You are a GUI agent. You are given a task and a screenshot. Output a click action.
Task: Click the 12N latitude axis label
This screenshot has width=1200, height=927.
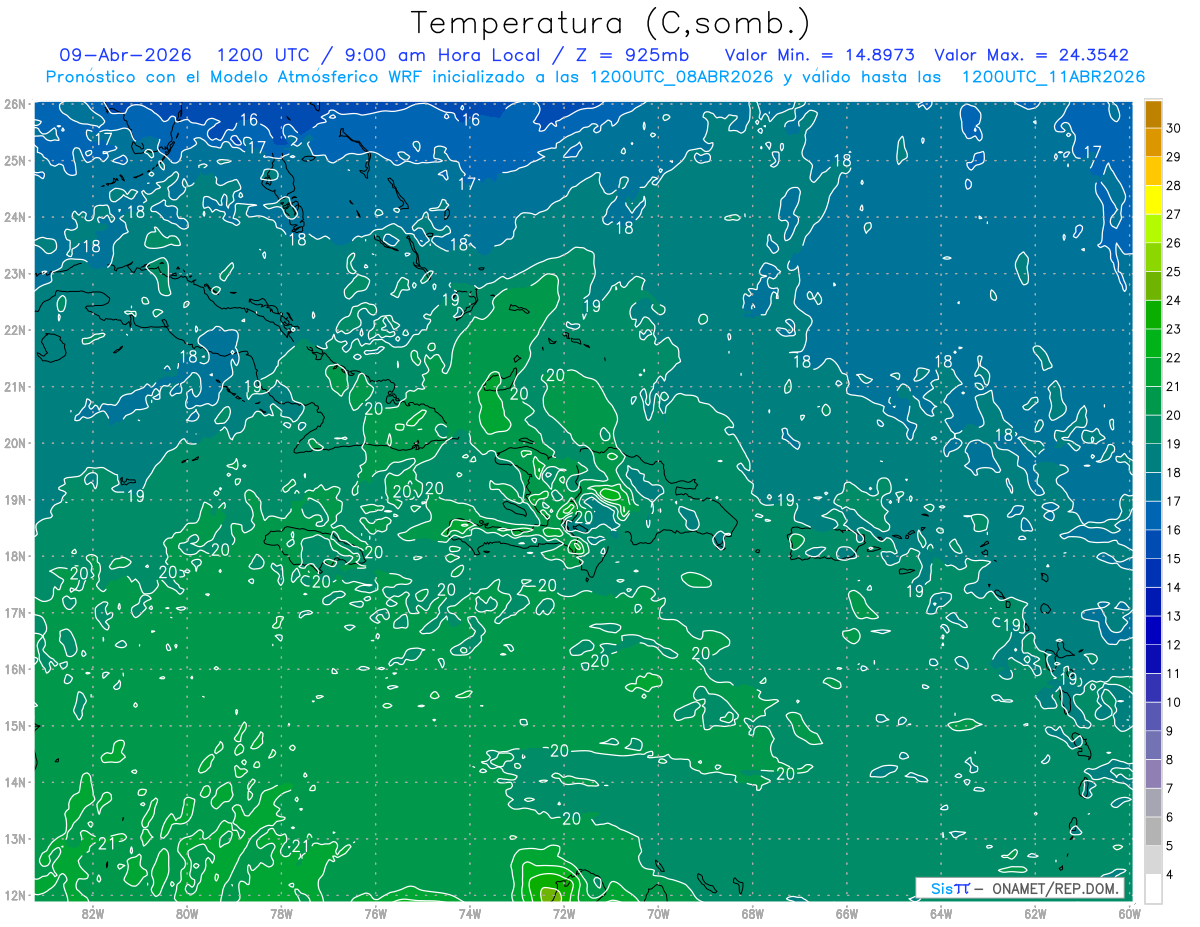(x=14, y=895)
